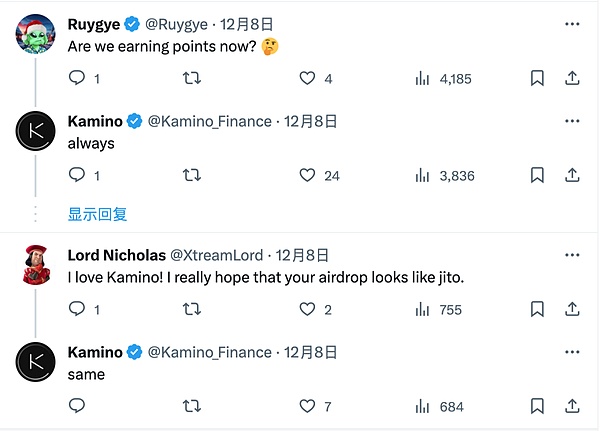This screenshot has height=431, width=600.
Task: Share Kamino's 'same' reply
Action: pos(572,406)
